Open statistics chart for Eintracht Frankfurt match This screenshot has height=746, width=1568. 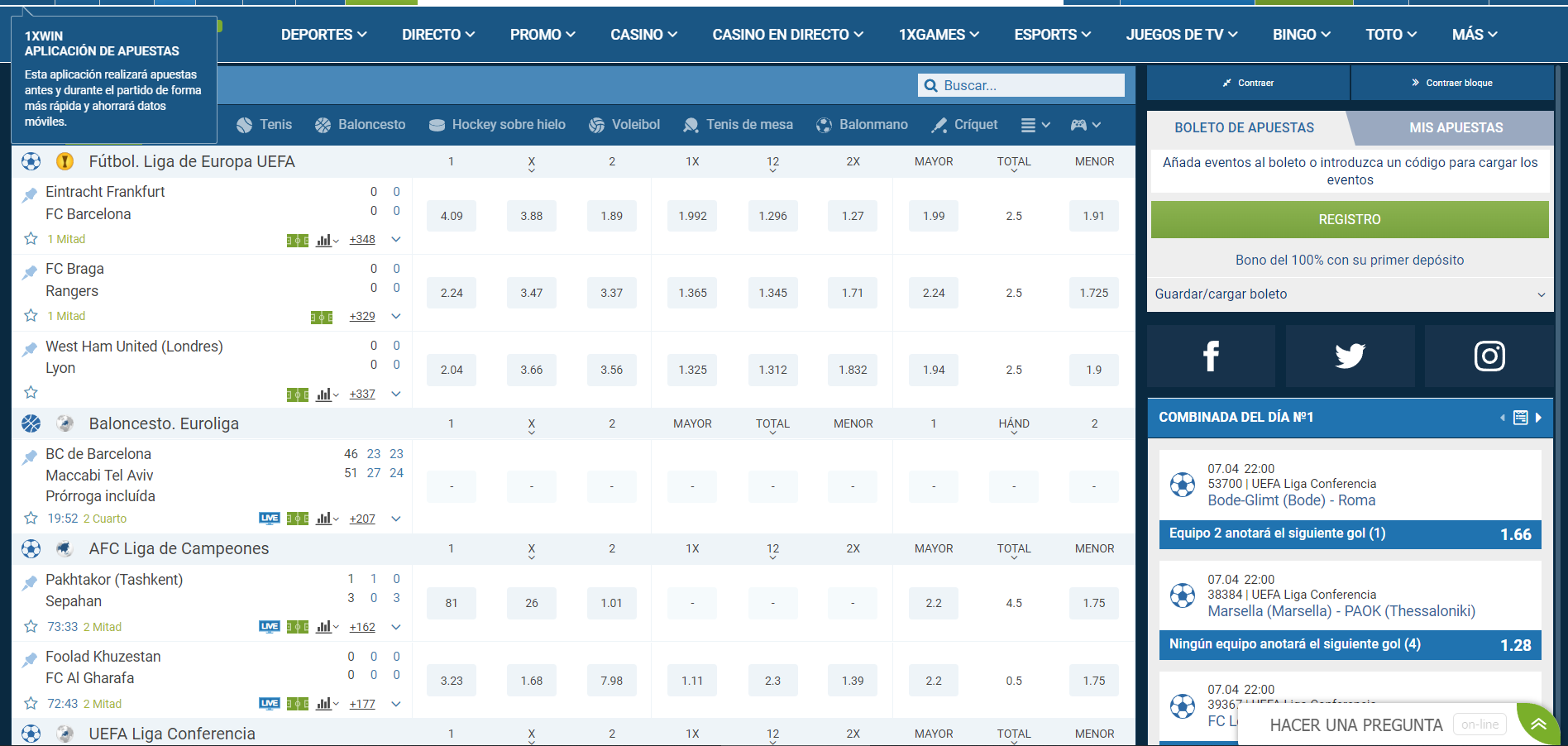(327, 240)
